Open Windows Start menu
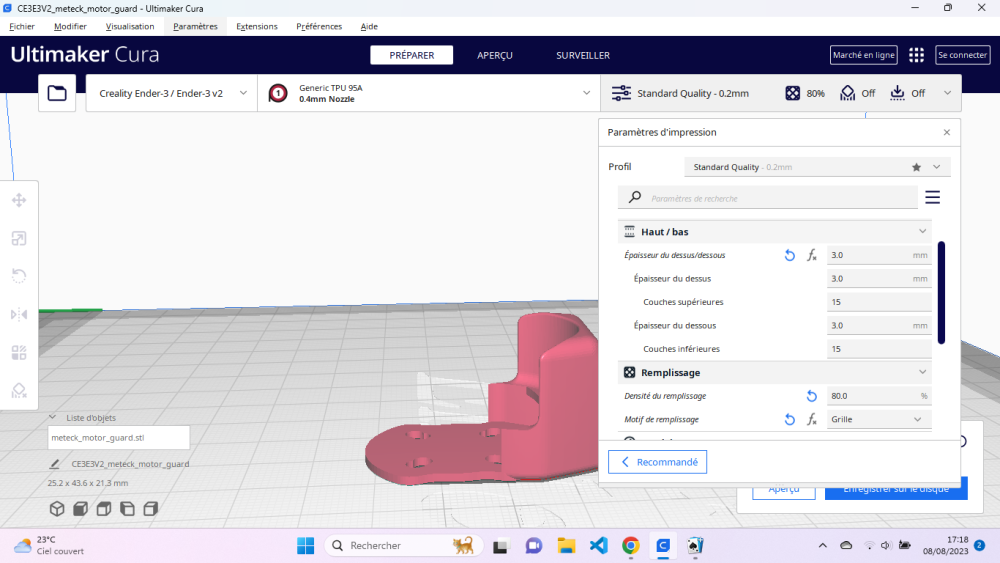The height and width of the screenshot is (563, 1000). coord(305,546)
